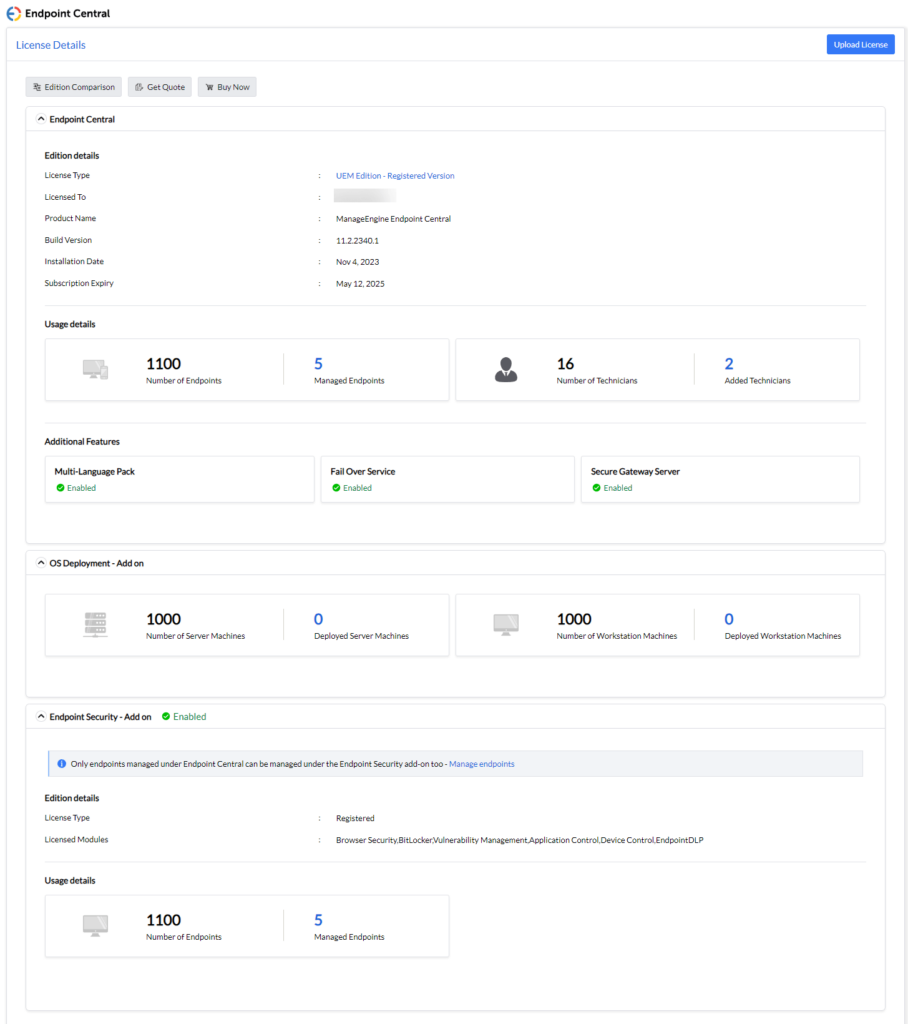
Task: Click the 16 Number of Technicians value
Action: [x=565, y=364]
